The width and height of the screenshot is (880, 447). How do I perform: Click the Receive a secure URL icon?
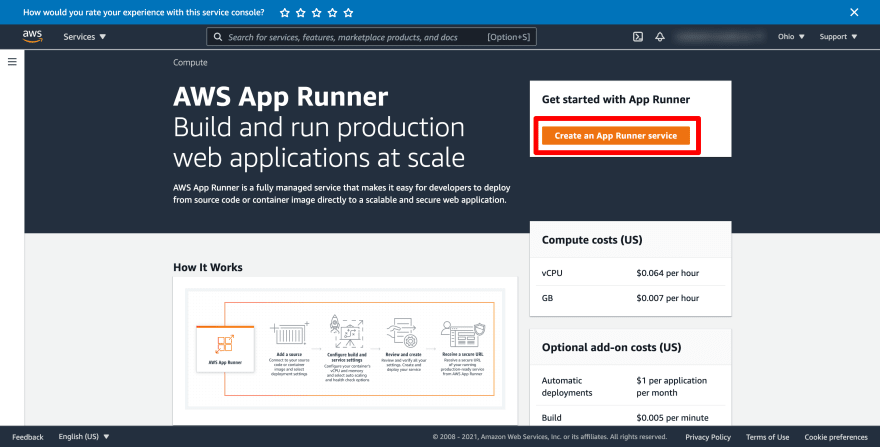click(462, 335)
